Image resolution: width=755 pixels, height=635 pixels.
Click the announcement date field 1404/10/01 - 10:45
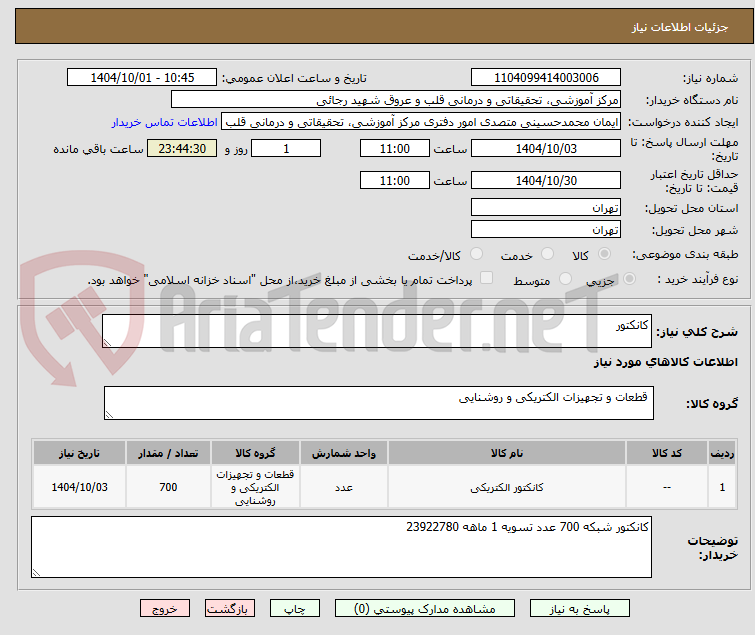tap(142, 78)
